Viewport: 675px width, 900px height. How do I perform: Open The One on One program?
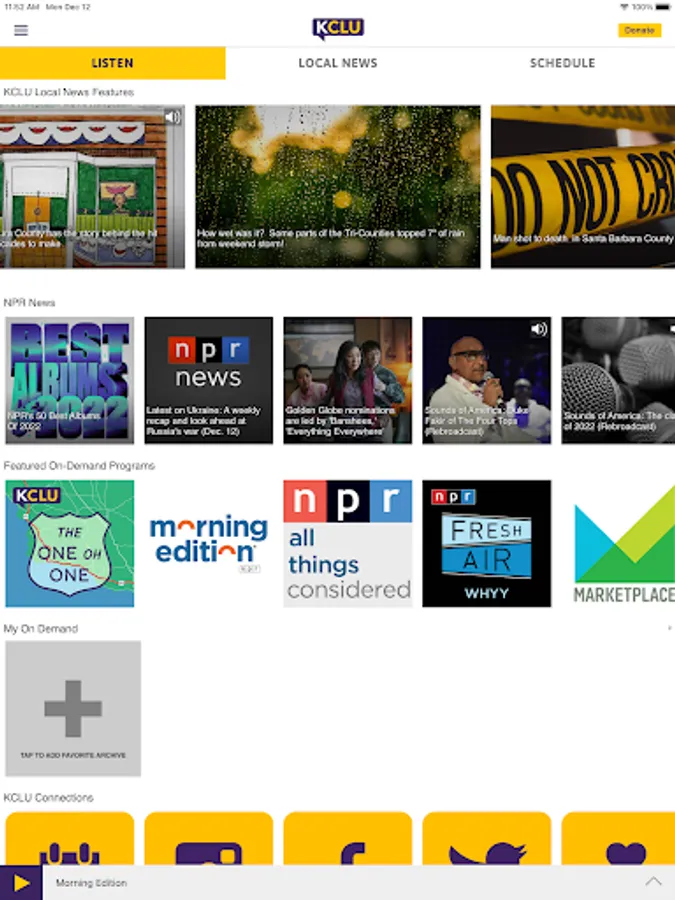point(69,544)
